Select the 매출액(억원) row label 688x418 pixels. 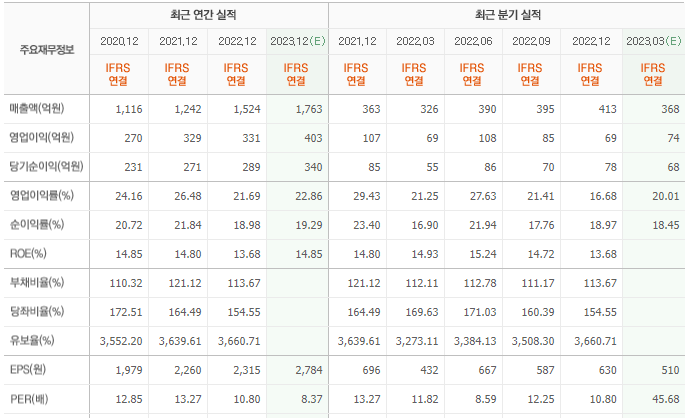pos(37,108)
